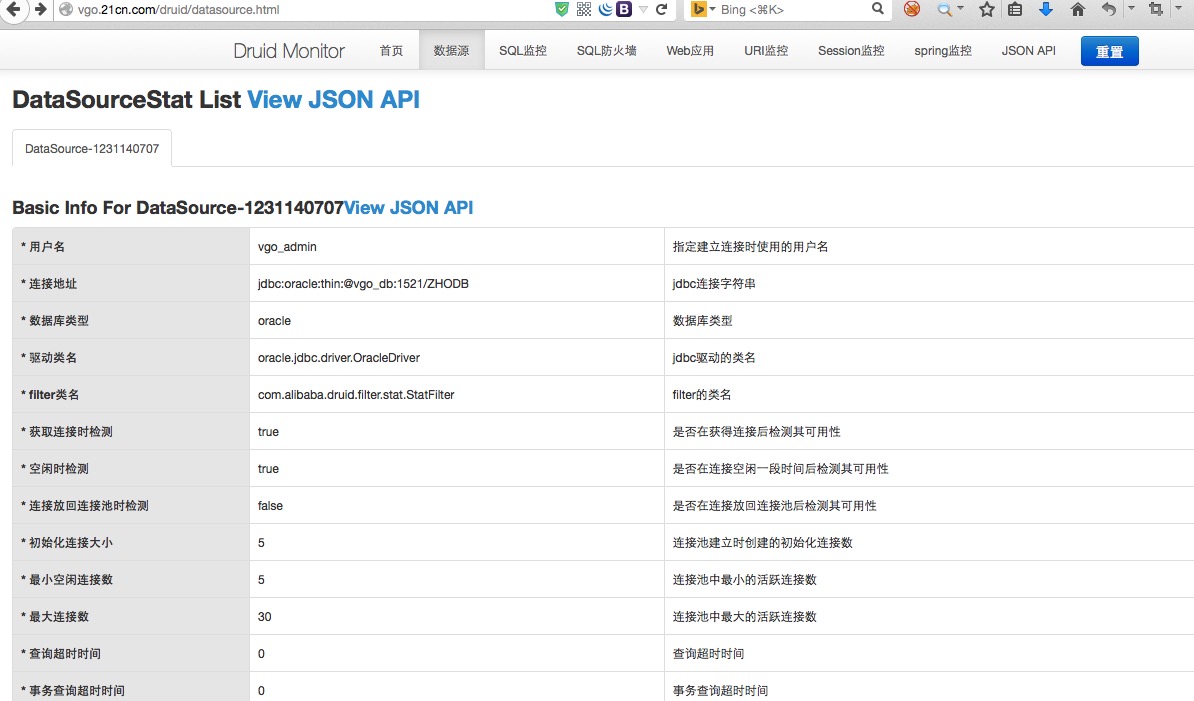Screen dimensions: 1194x701
Task: Open dropdown arrow next to zoom magnifier
Action: [x=960, y=8]
